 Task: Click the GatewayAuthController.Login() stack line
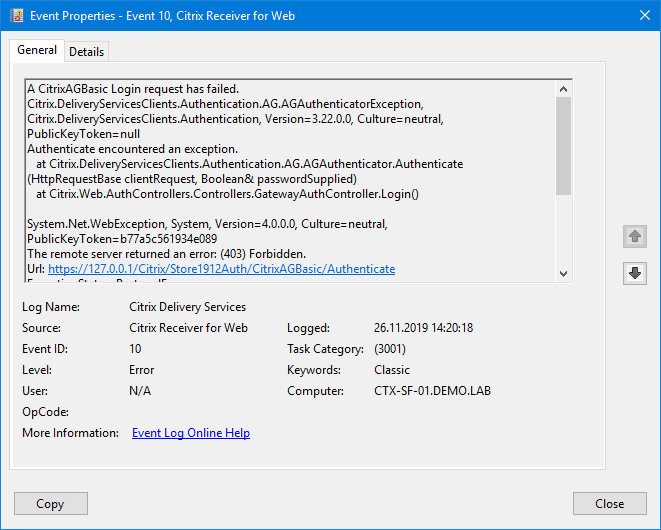tap(228, 194)
